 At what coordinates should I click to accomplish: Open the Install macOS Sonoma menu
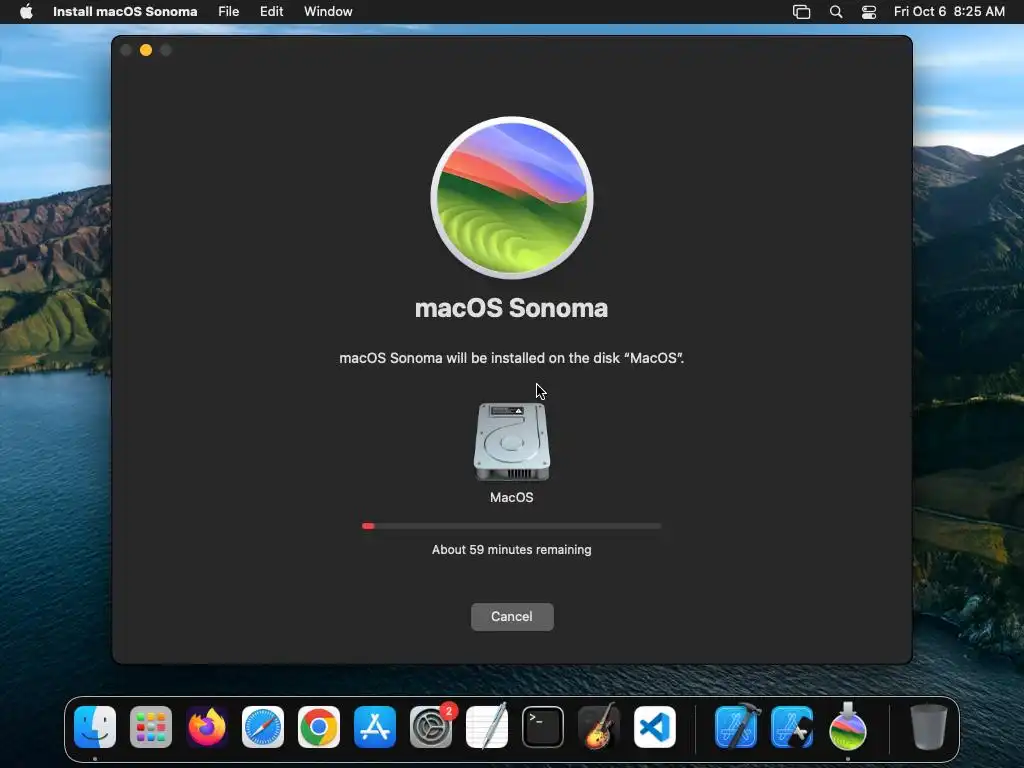pos(125,11)
